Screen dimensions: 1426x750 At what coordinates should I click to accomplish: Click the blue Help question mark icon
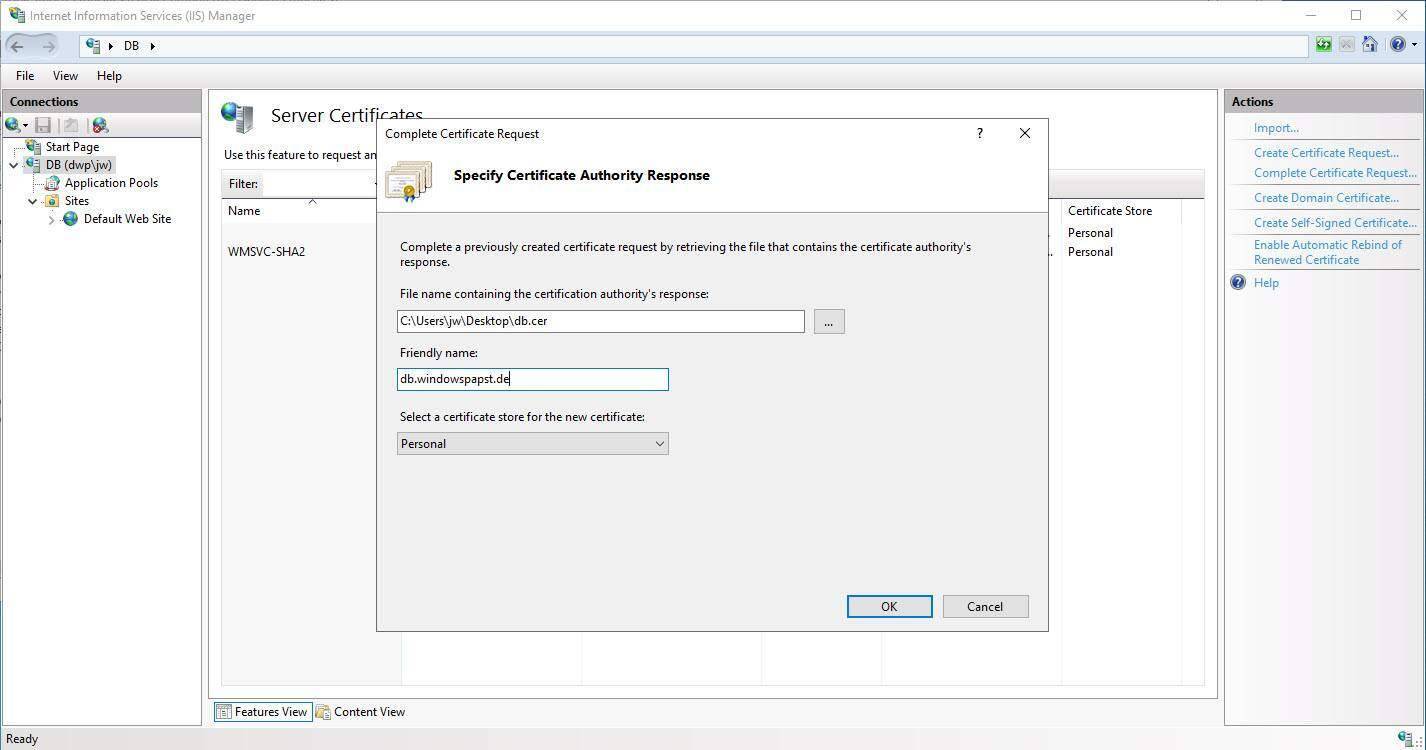[1397, 45]
